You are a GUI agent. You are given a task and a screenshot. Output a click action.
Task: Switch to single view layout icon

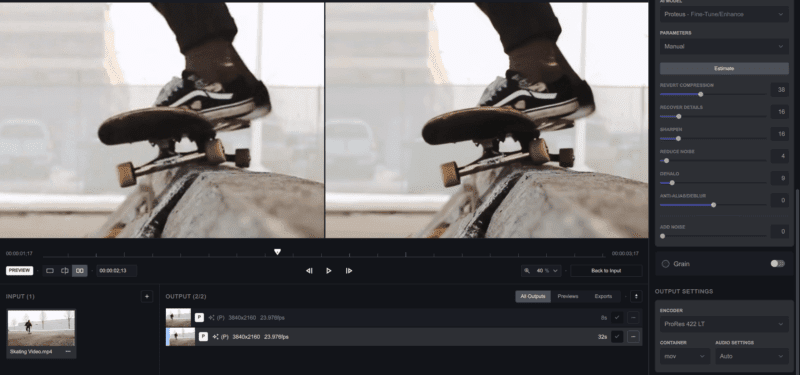50,271
